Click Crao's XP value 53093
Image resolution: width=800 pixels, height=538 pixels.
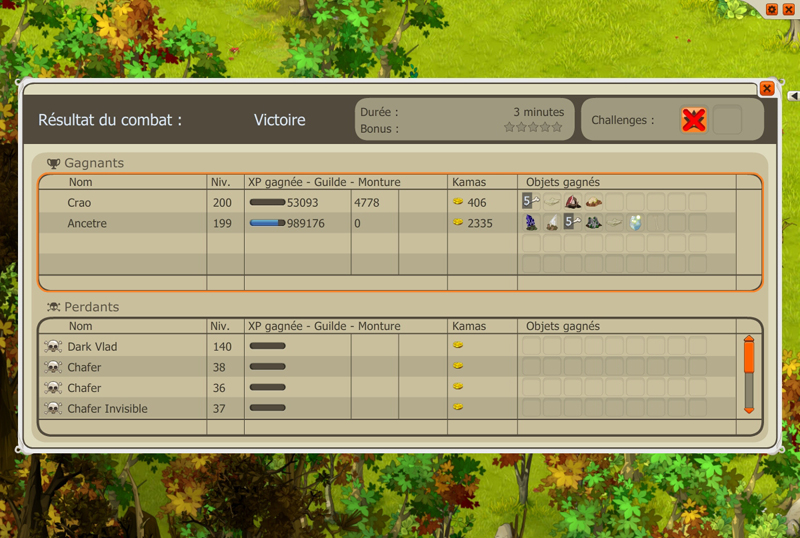[x=303, y=203]
